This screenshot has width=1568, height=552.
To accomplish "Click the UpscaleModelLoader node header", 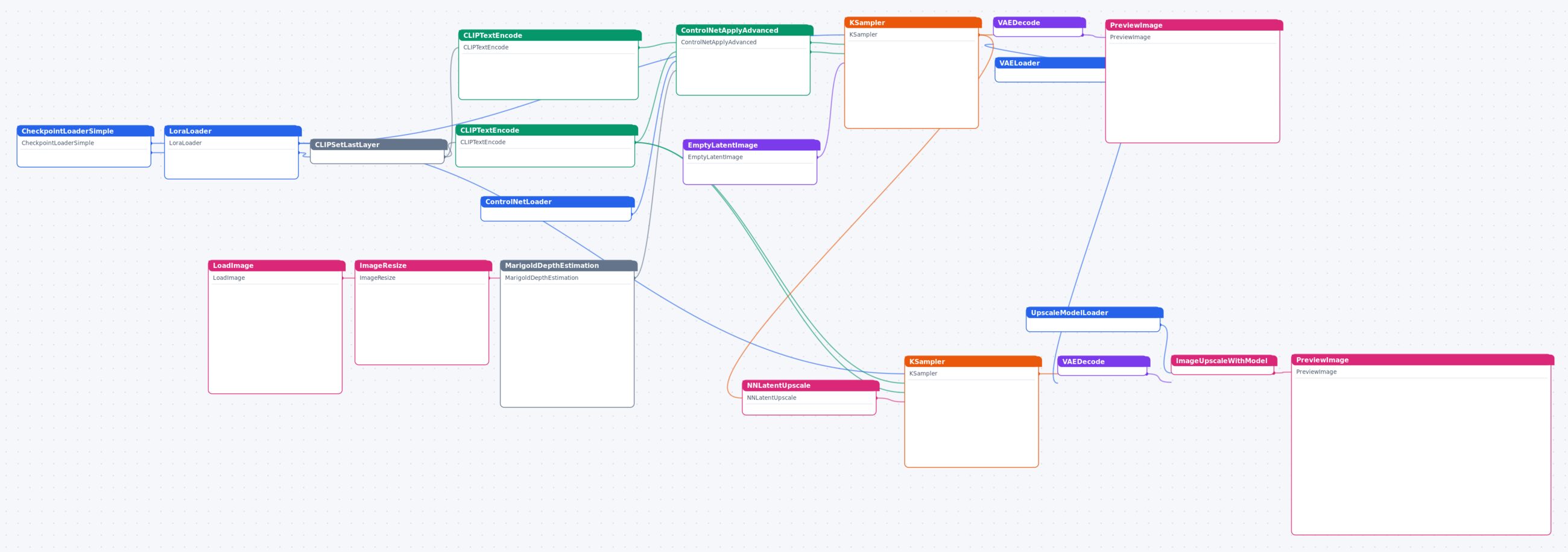I will coord(1095,312).
